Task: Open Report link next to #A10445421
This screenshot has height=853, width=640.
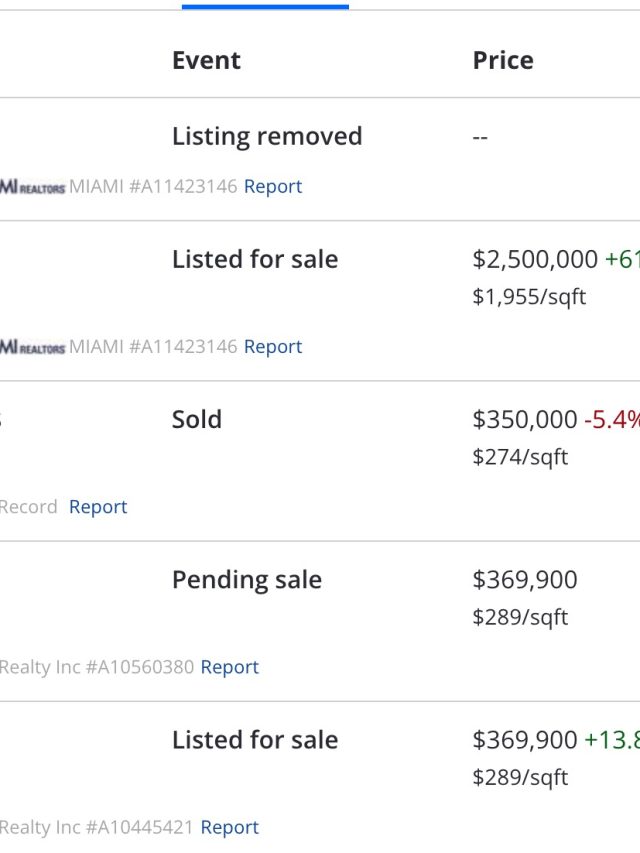Action: click(x=229, y=827)
